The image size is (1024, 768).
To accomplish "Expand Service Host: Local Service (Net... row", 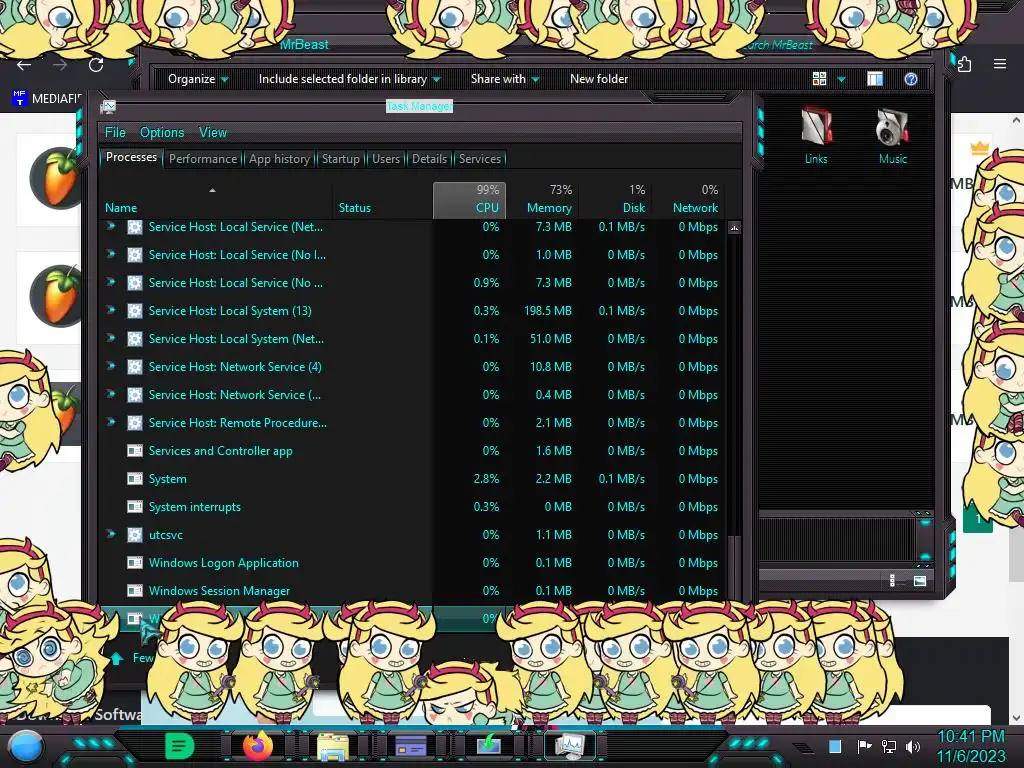I will [111, 226].
